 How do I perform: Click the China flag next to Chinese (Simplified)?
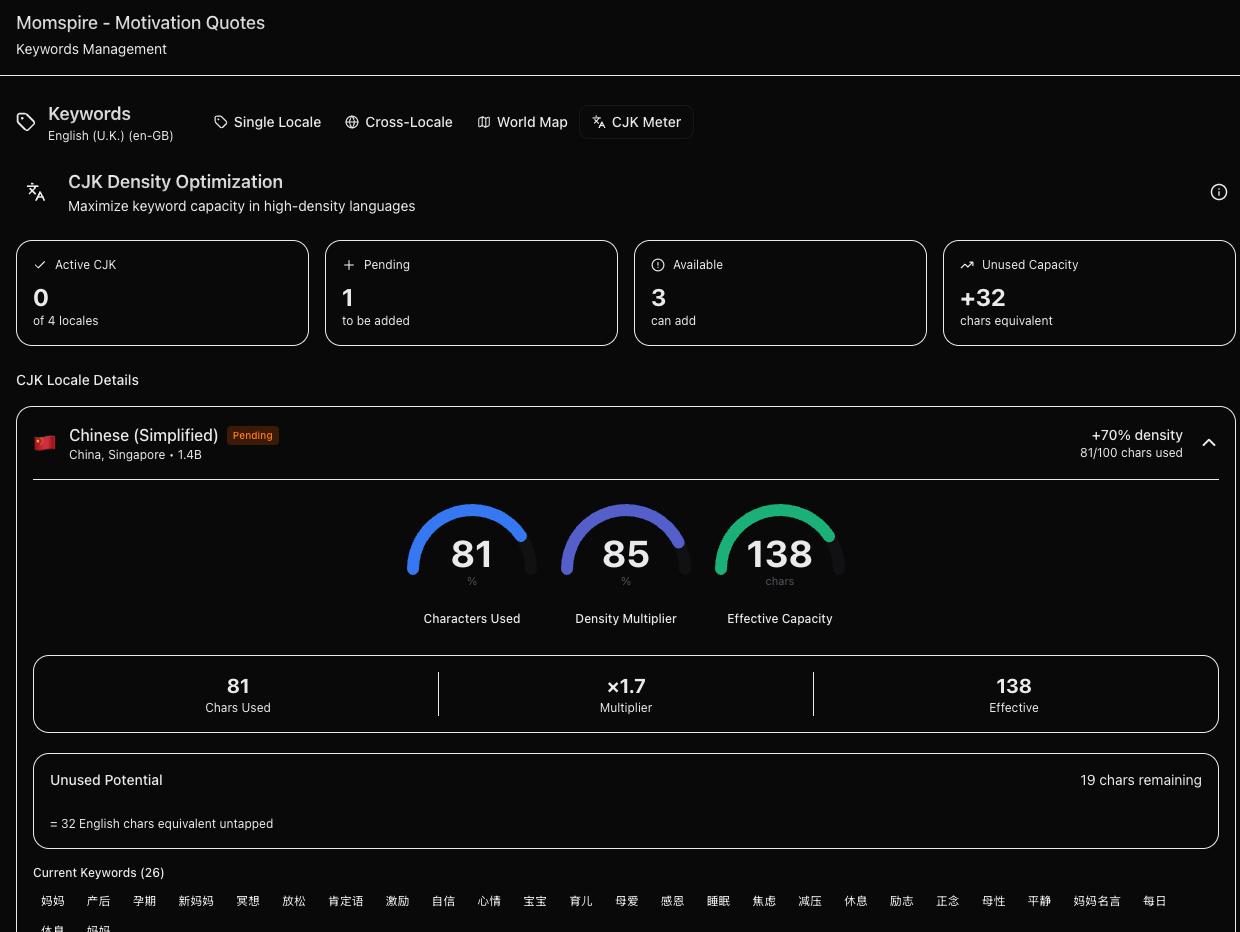[x=45, y=443]
